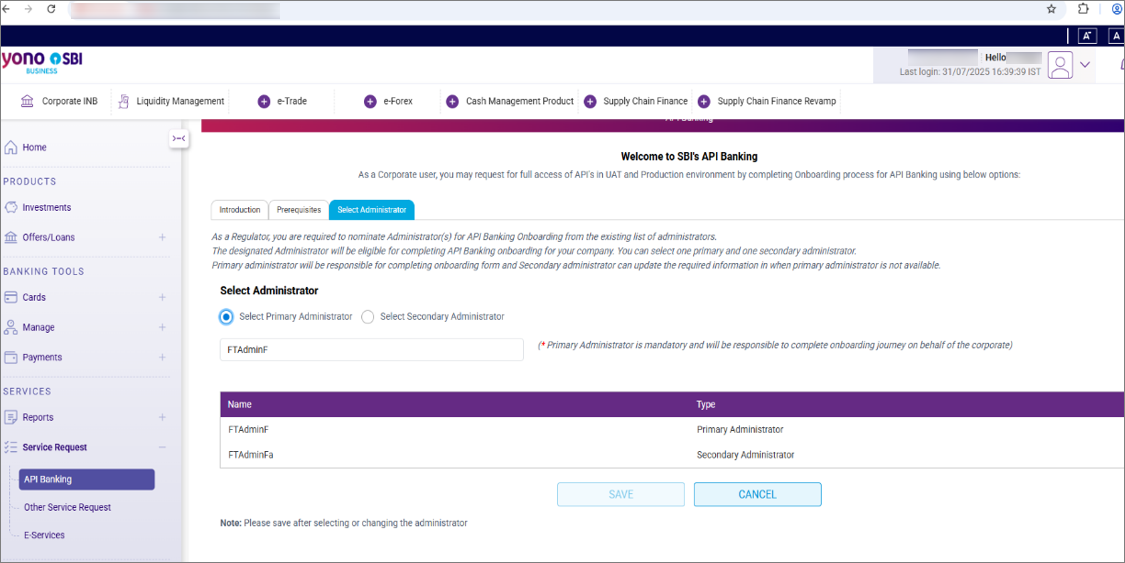This screenshot has width=1125, height=563.
Task: Collapse the sidebar with the toggle icon
Action: (x=179, y=138)
